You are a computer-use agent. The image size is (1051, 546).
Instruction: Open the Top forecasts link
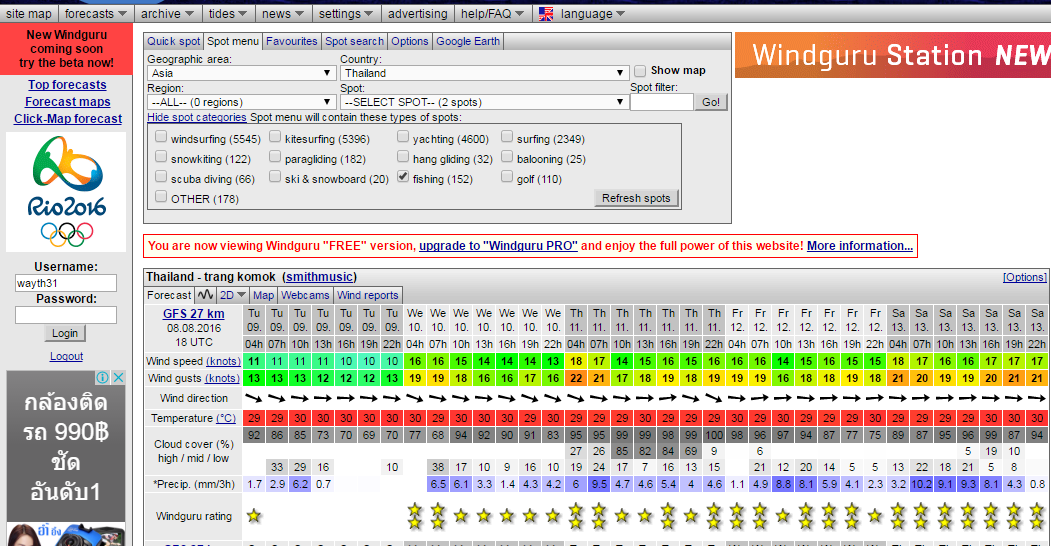tap(67, 84)
